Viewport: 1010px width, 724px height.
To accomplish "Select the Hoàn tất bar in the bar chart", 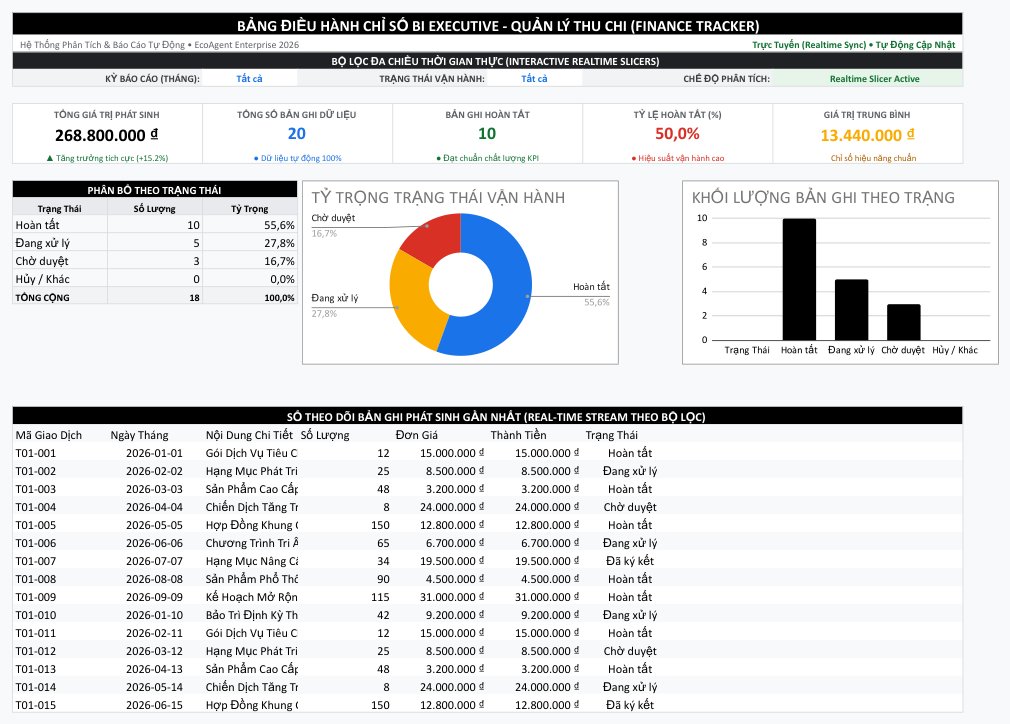I will pyautogui.click(x=799, y=279).
